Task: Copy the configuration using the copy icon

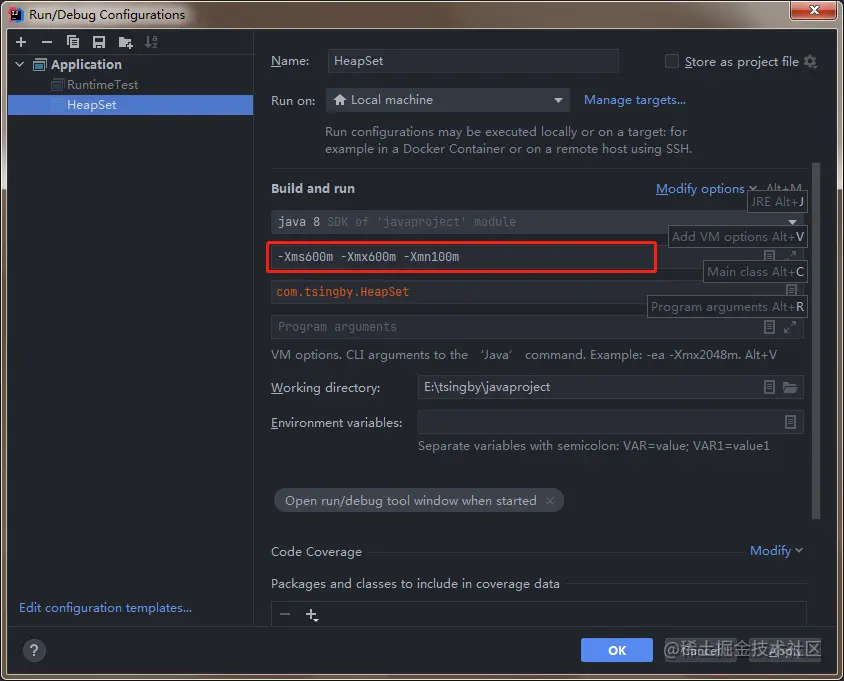Action: (x=73, y=42)
